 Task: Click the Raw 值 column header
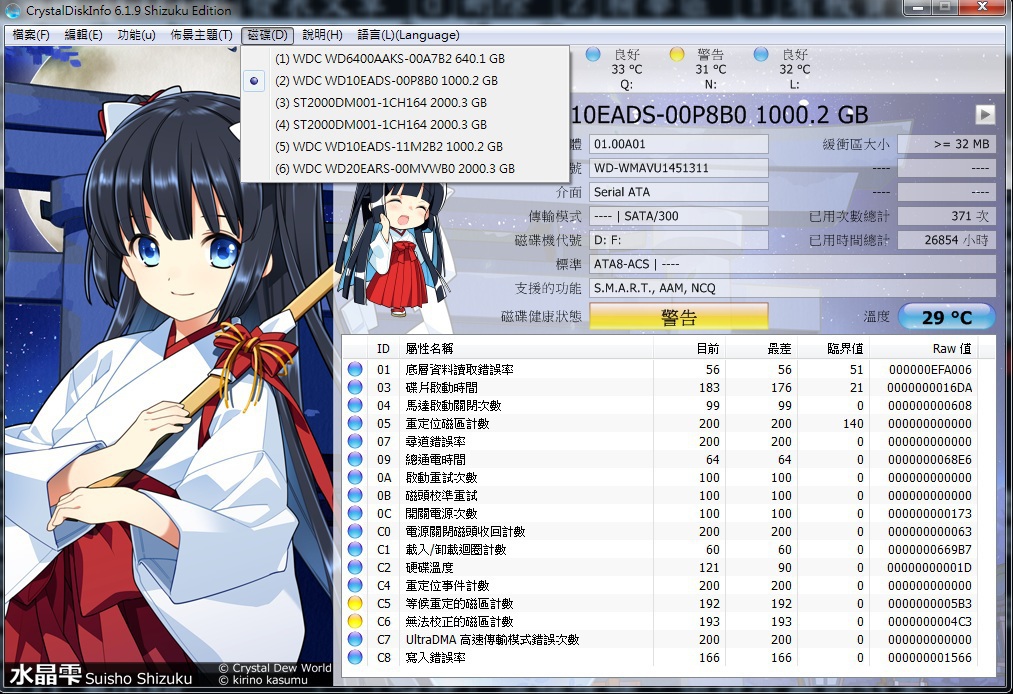(x=924, y=348)
